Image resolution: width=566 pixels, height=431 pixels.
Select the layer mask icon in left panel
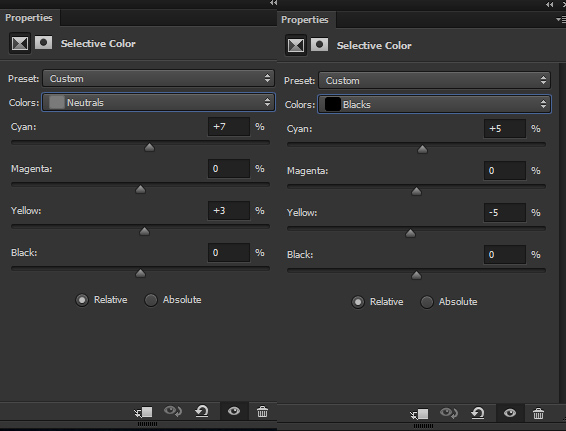click(43, 43)
